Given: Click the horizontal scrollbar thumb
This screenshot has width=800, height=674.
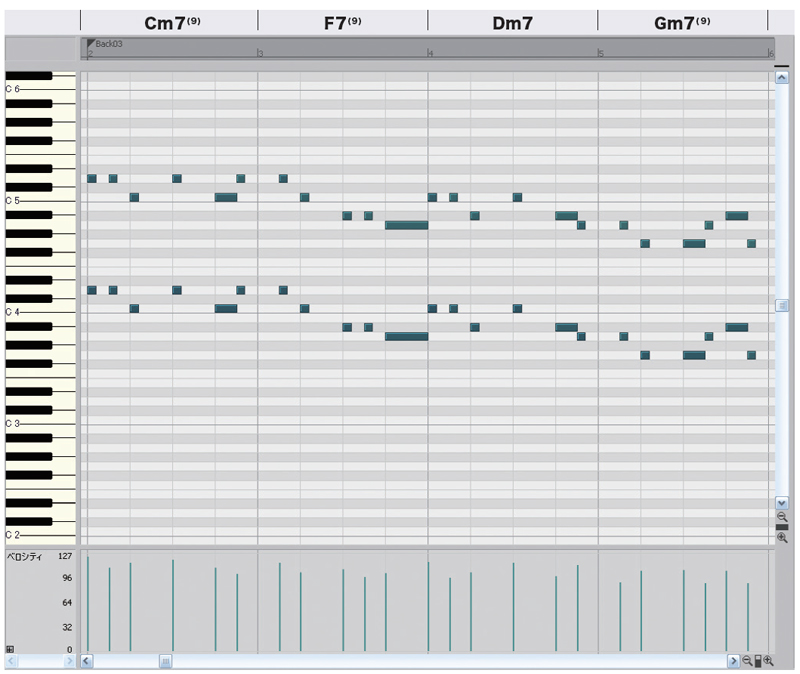Looking at the screenshot, I should coord(165,662).
